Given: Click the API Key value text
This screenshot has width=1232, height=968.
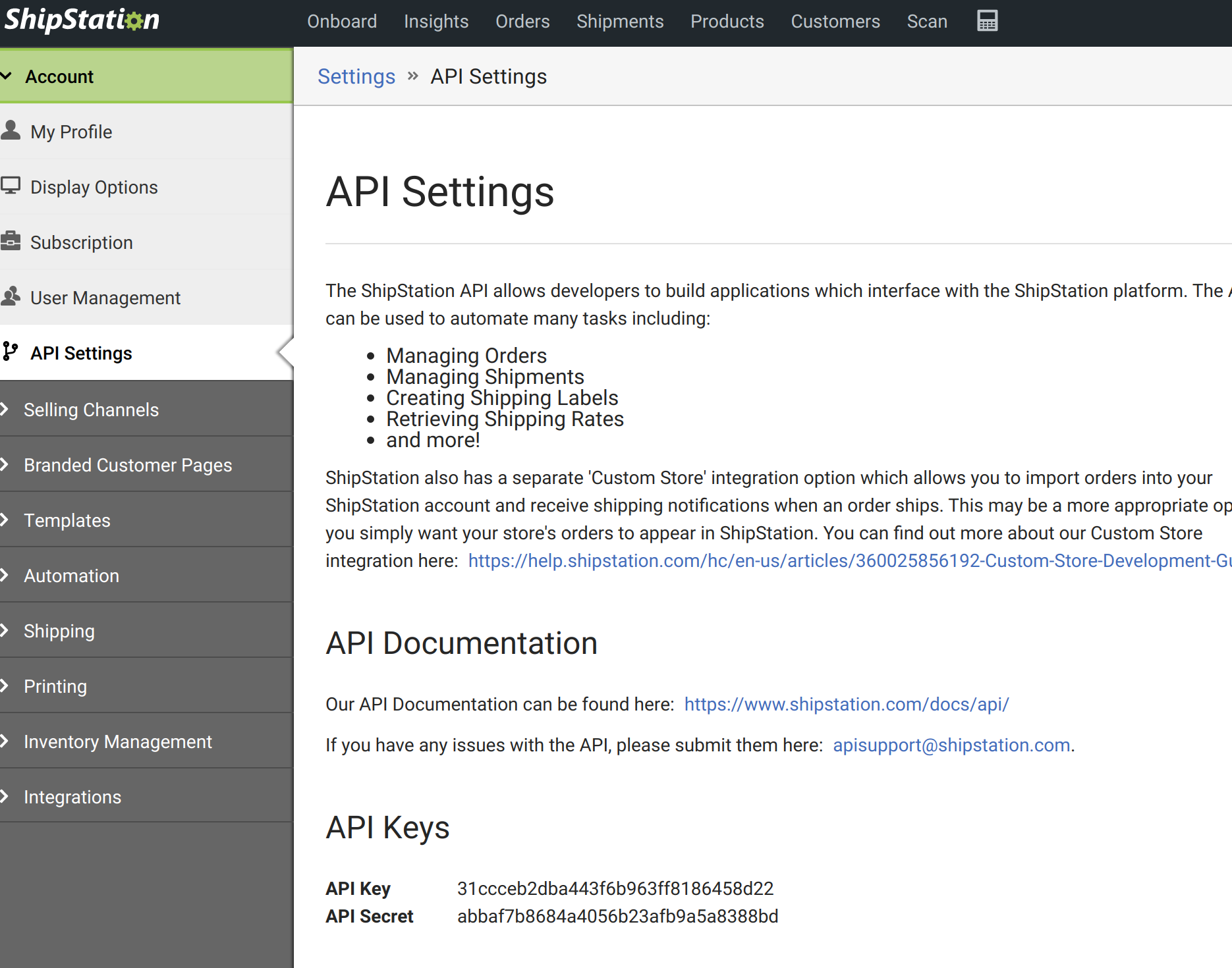Looking at the screenshot, I should [615, 888].
